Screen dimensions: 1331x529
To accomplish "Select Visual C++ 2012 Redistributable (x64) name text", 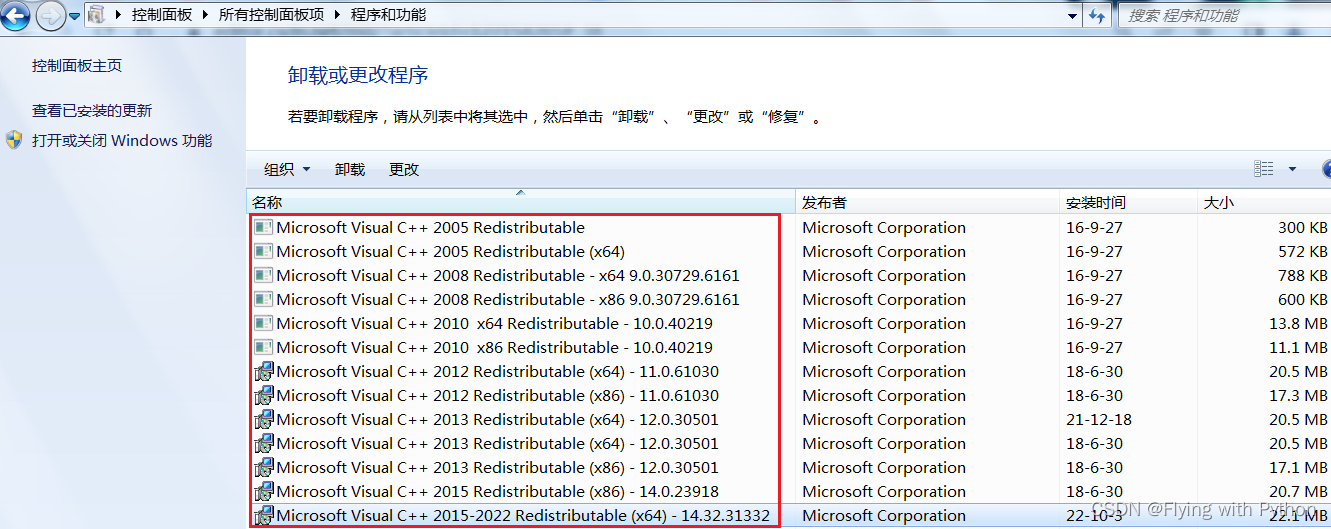I will tap(497, 371).
